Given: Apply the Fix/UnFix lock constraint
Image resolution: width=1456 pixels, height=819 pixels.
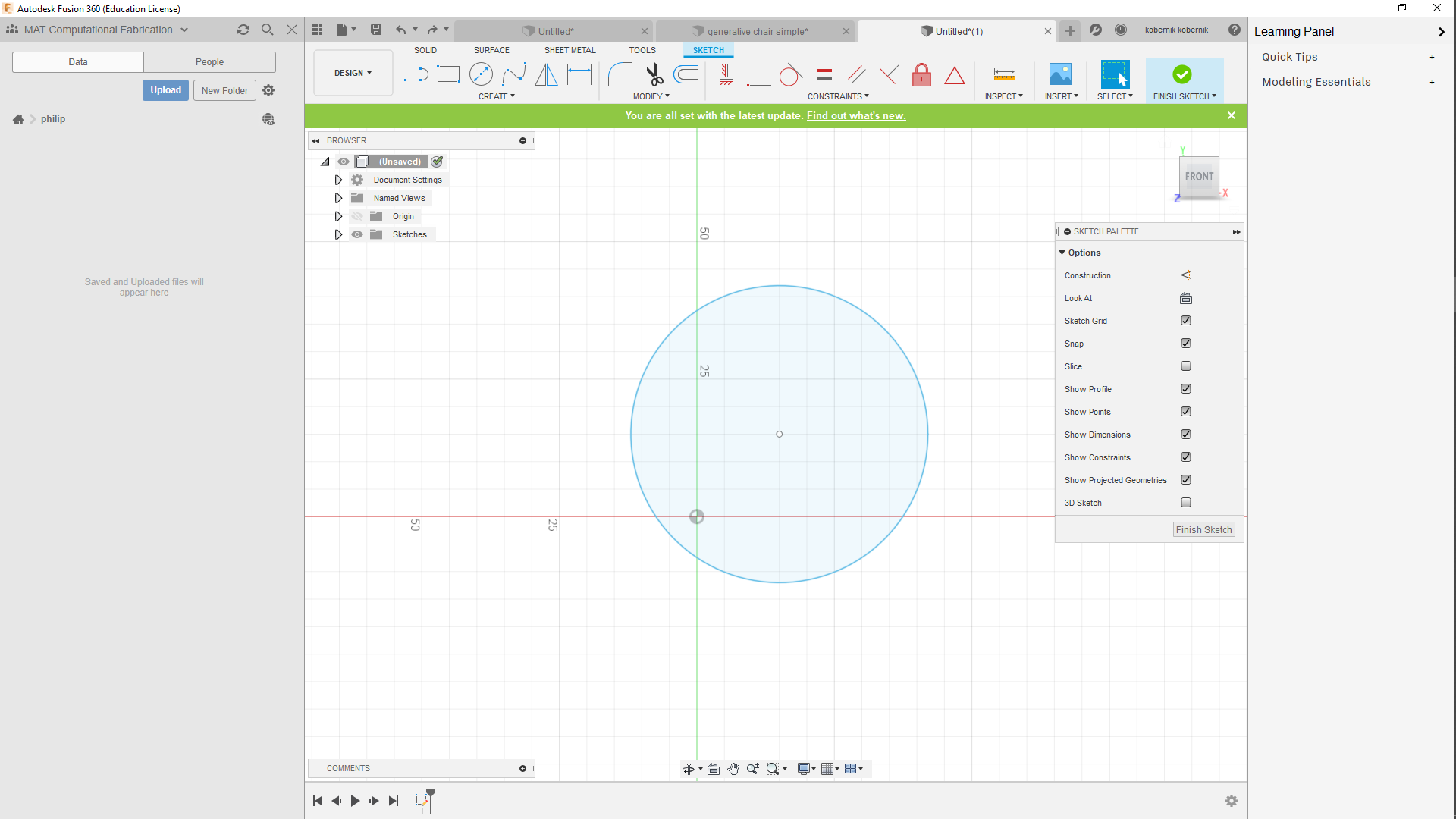Looking at the screenshot, I should [921, 75].
